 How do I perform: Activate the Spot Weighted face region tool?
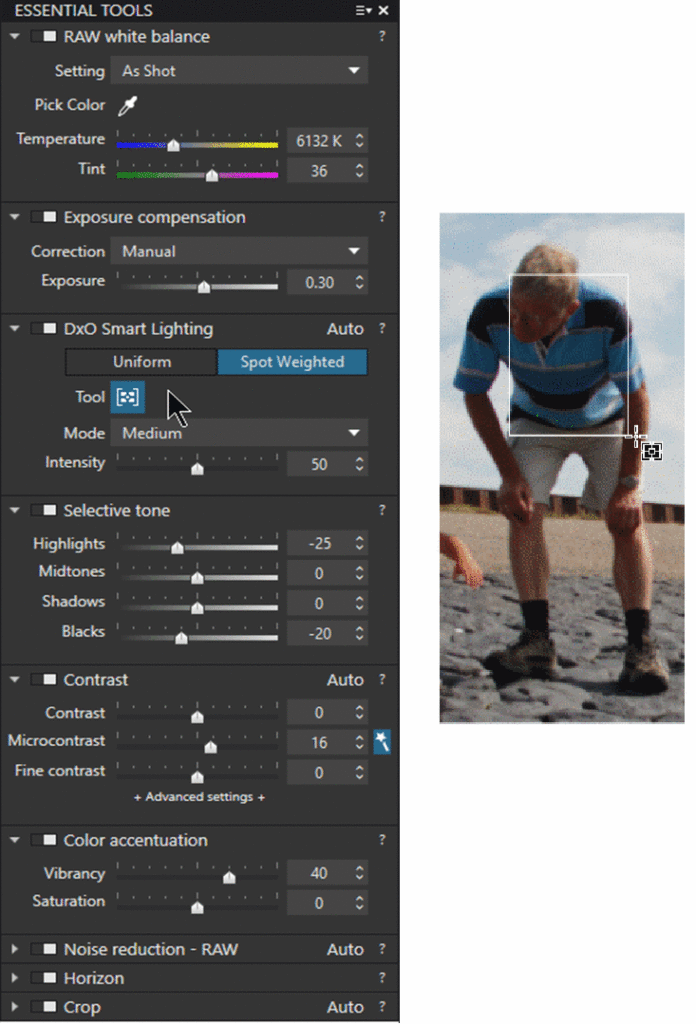coord(127,397)
